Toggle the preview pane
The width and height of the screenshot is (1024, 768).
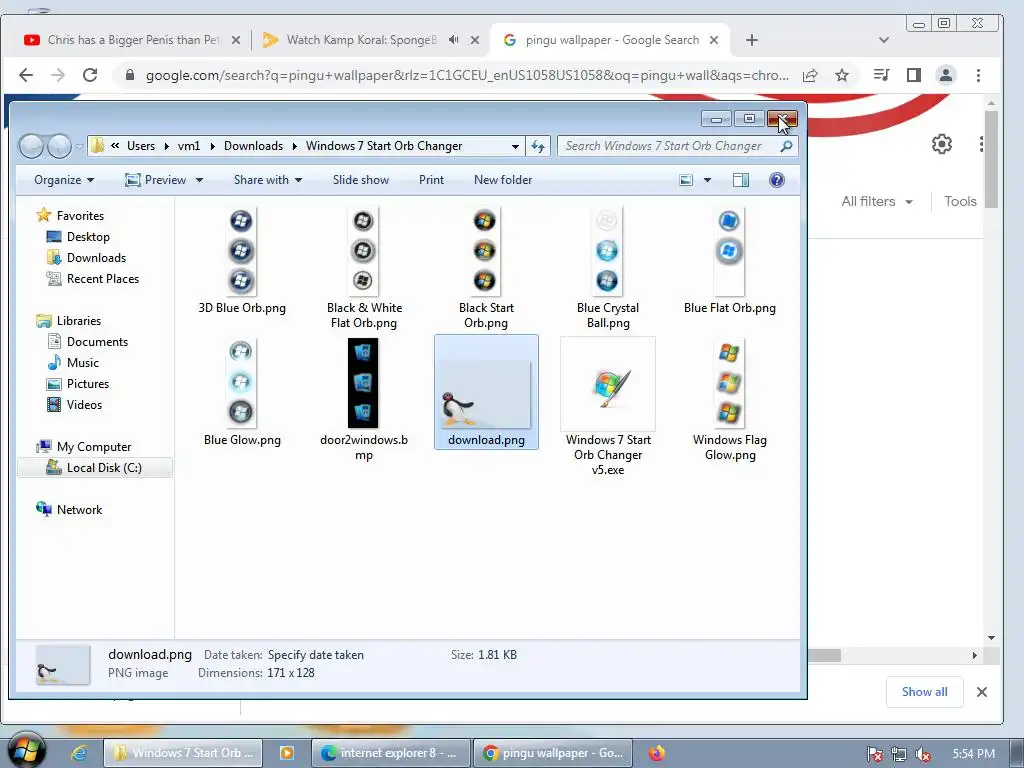[x=741, y=180]
